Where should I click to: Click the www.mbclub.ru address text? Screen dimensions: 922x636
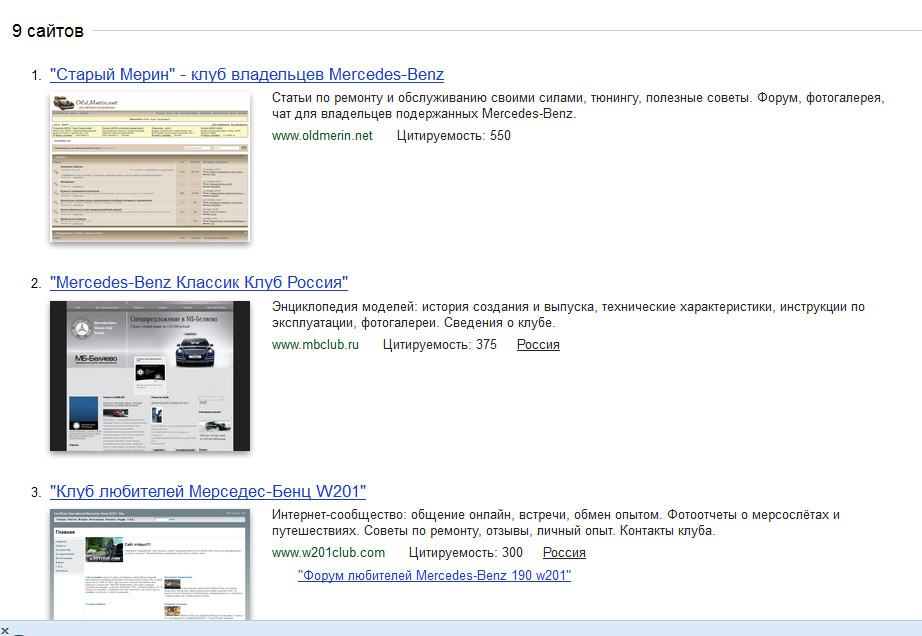point(315,345)
